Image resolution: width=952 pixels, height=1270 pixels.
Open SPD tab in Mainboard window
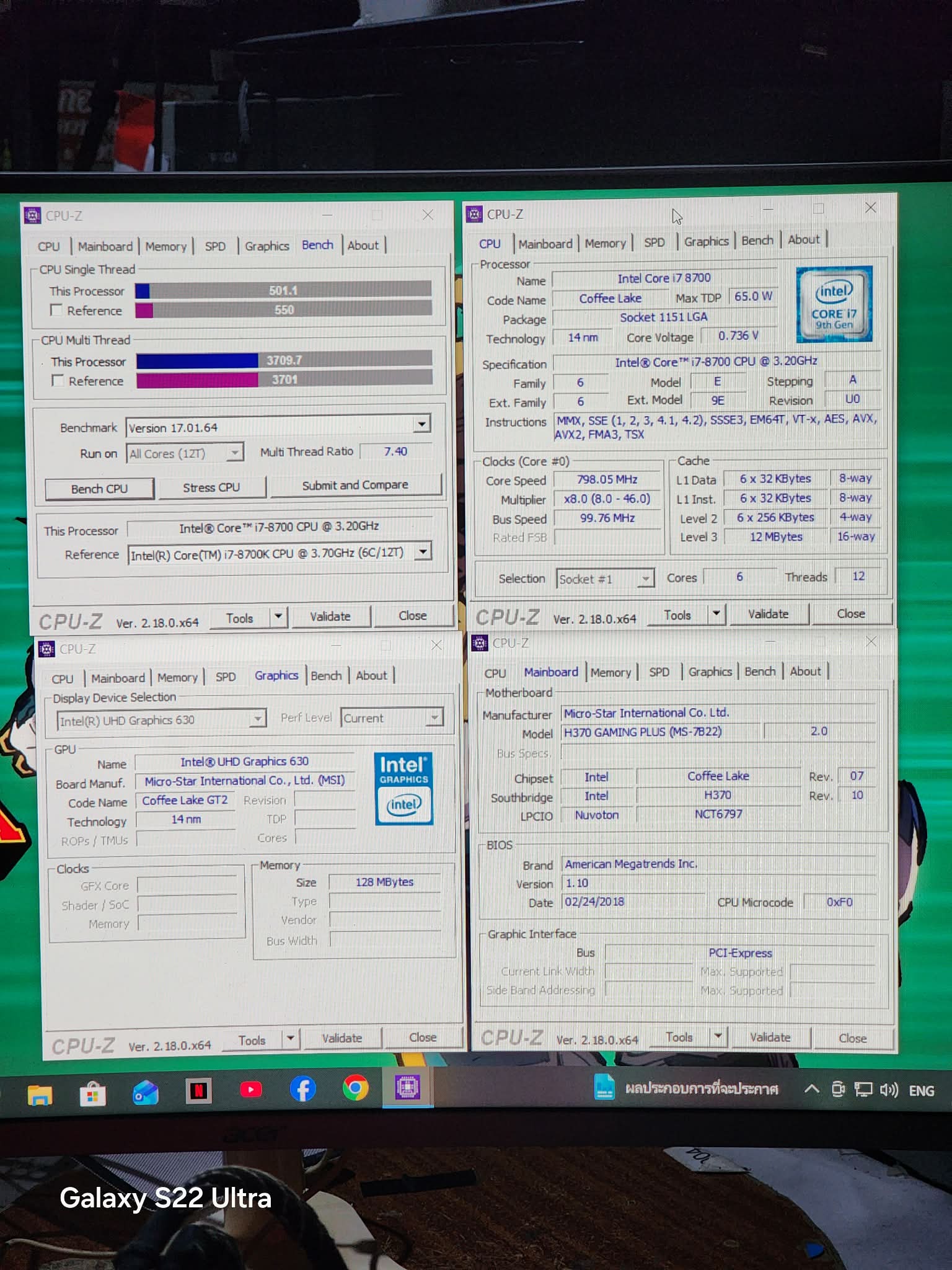(x=658, y=672)
